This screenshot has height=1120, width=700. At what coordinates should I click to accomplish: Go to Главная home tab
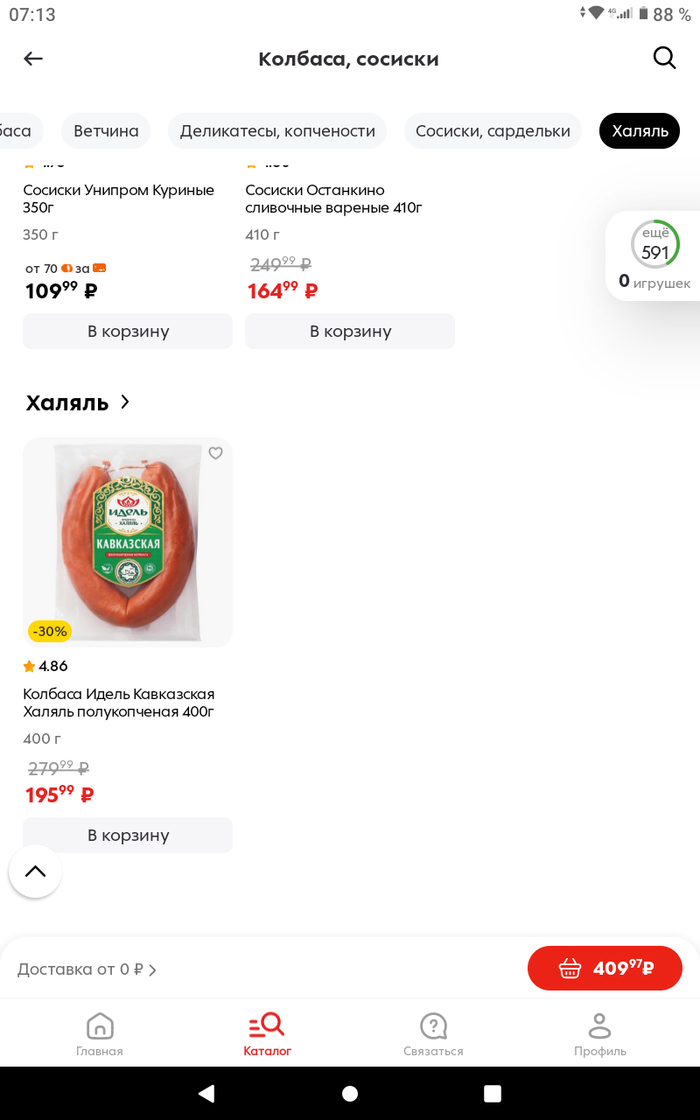100,1034
